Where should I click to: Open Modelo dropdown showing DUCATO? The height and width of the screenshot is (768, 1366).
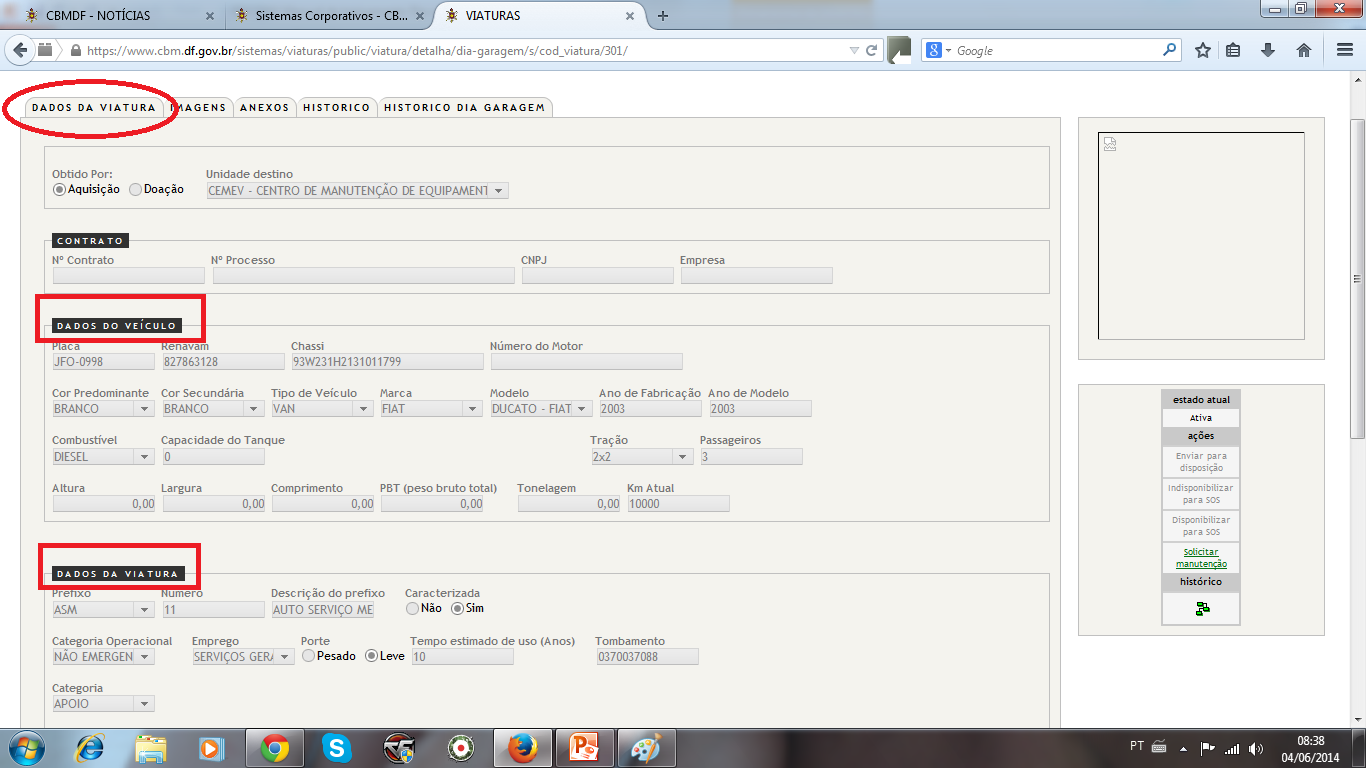pos(541,409)
